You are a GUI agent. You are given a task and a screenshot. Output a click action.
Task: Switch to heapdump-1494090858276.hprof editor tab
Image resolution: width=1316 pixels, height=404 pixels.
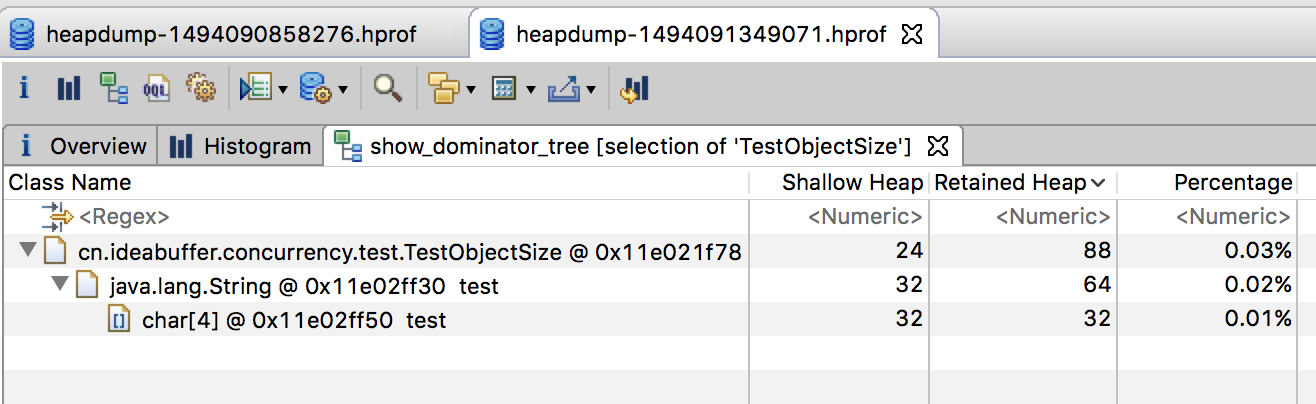(230, 35)
